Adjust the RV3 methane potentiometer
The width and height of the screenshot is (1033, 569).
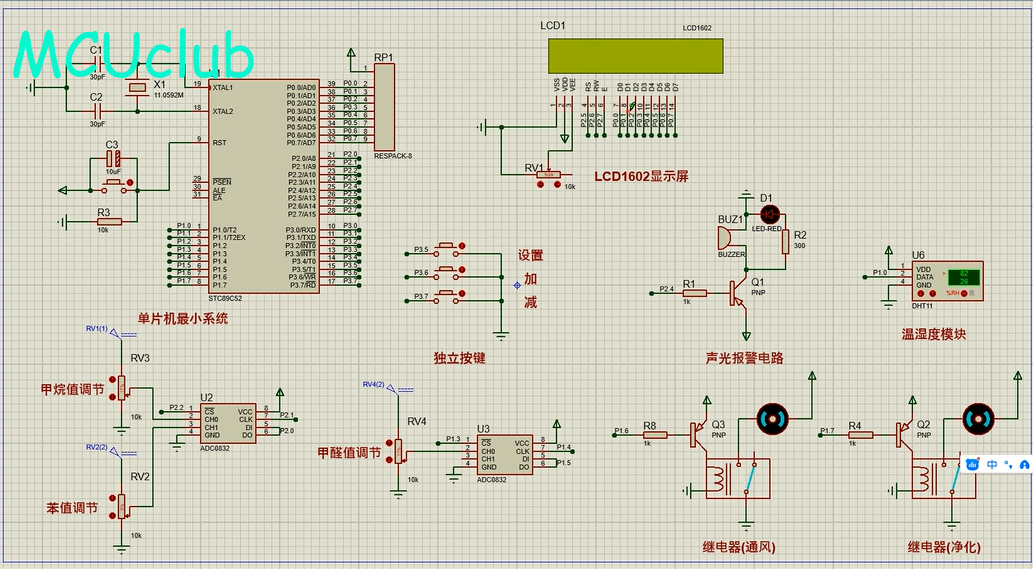122,388
